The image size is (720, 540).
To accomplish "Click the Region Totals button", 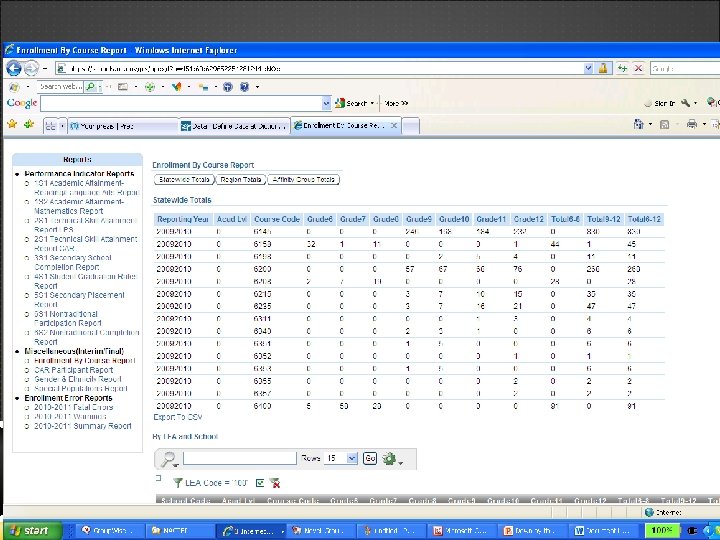I will (241, 180).
